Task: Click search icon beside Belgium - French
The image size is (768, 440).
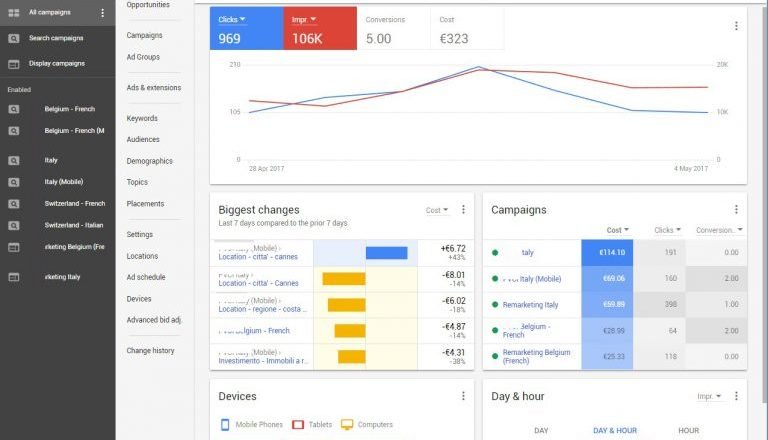Action: pyautogui.click(x=14, y=109)
